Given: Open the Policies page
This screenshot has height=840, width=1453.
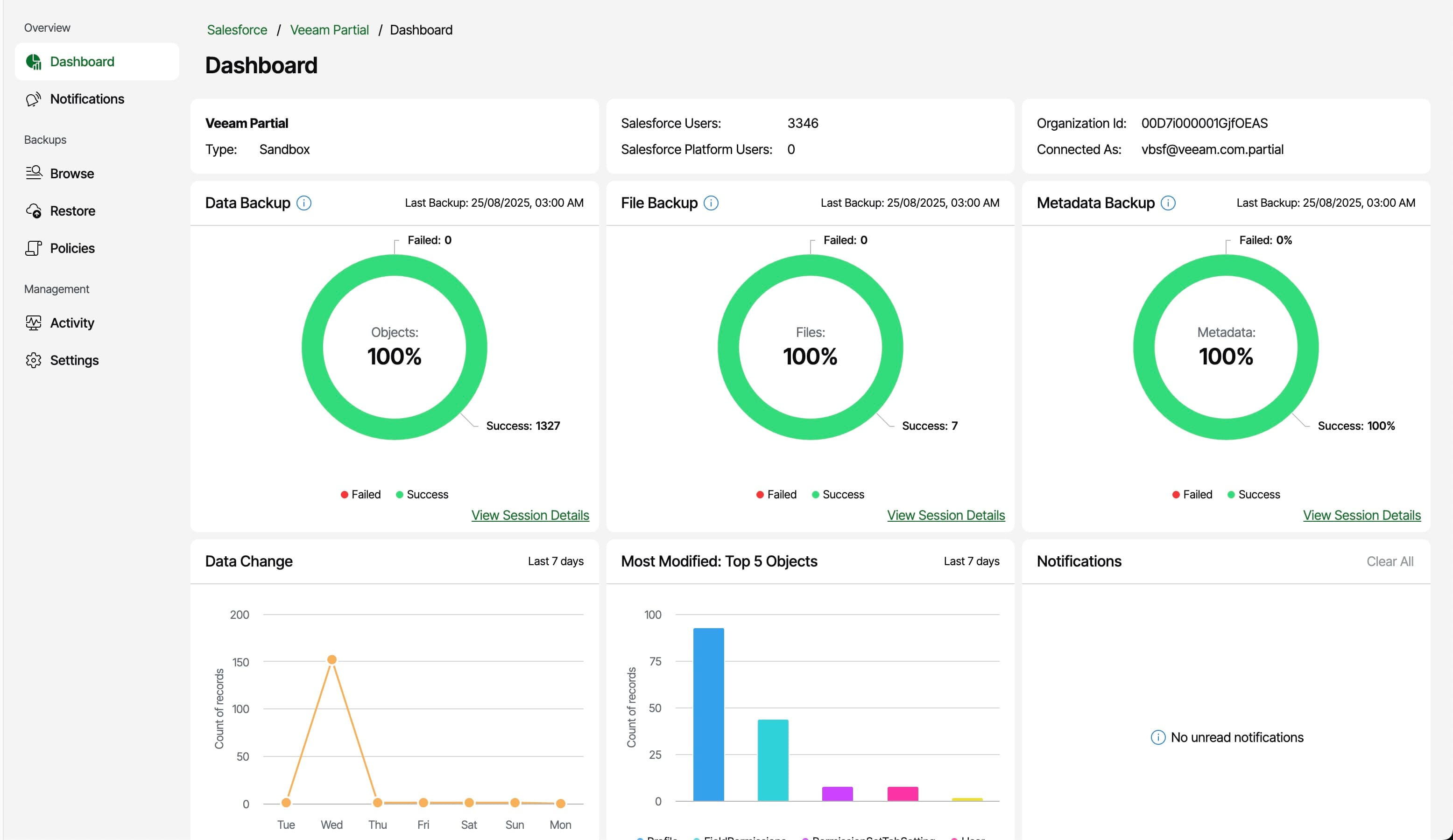Looking at the screenshot, I should pyautogui.click(x=97, y=248).
